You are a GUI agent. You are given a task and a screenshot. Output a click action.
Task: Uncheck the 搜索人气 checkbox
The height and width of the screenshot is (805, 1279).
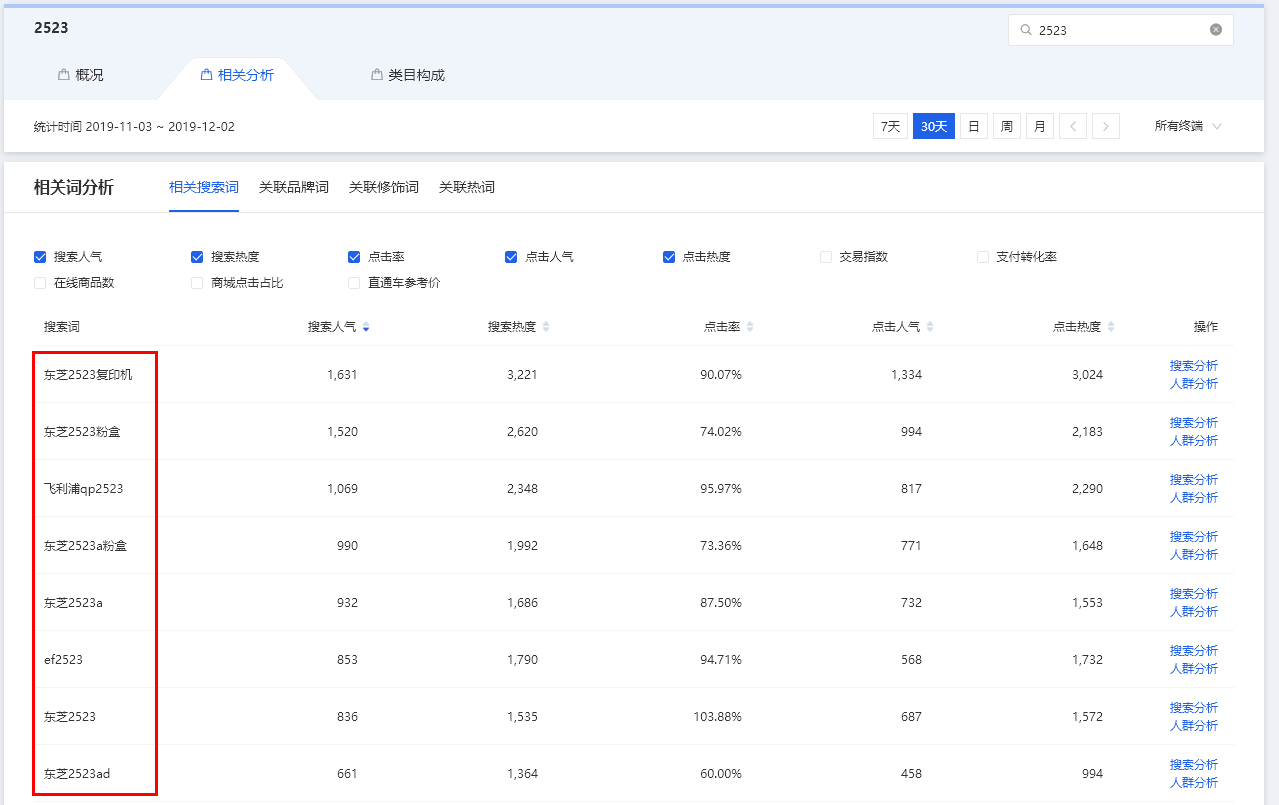[40, 257]
